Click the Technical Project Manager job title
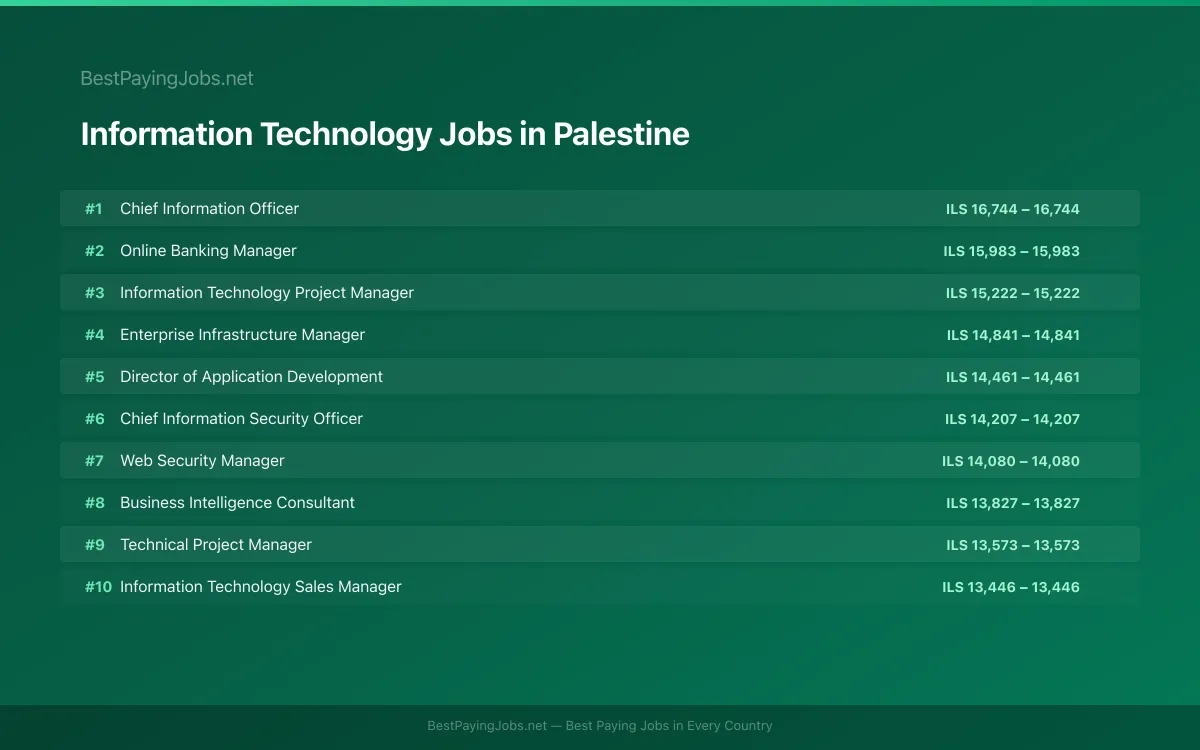Viewport: 1200px width, 750px height. 216,545
